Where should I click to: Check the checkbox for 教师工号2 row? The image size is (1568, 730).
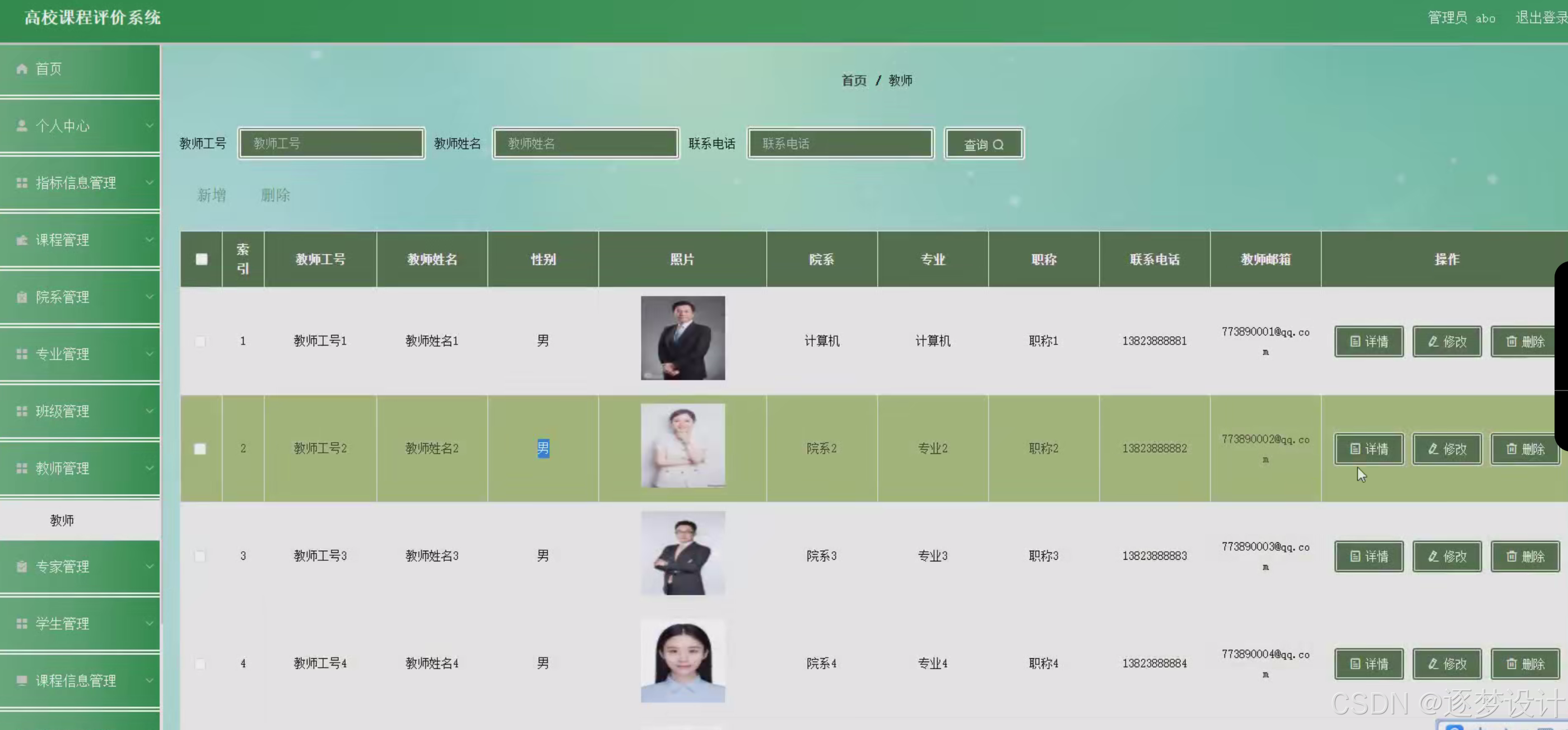(x=200, y=449)
